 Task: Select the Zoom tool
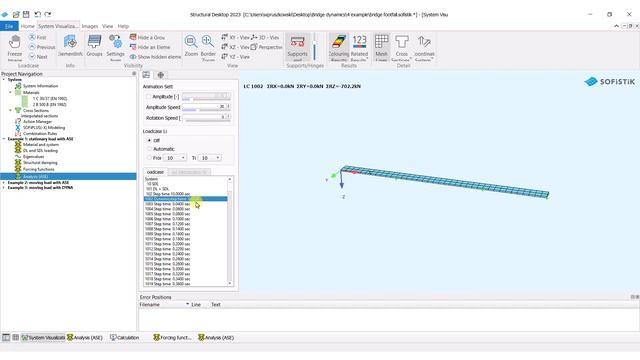[191, 46]
